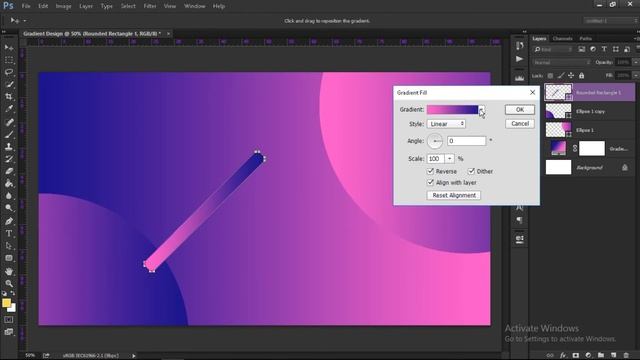Select the Healing Brush tool
Viewport: 640px width, 360px height.
pos(9,122)
